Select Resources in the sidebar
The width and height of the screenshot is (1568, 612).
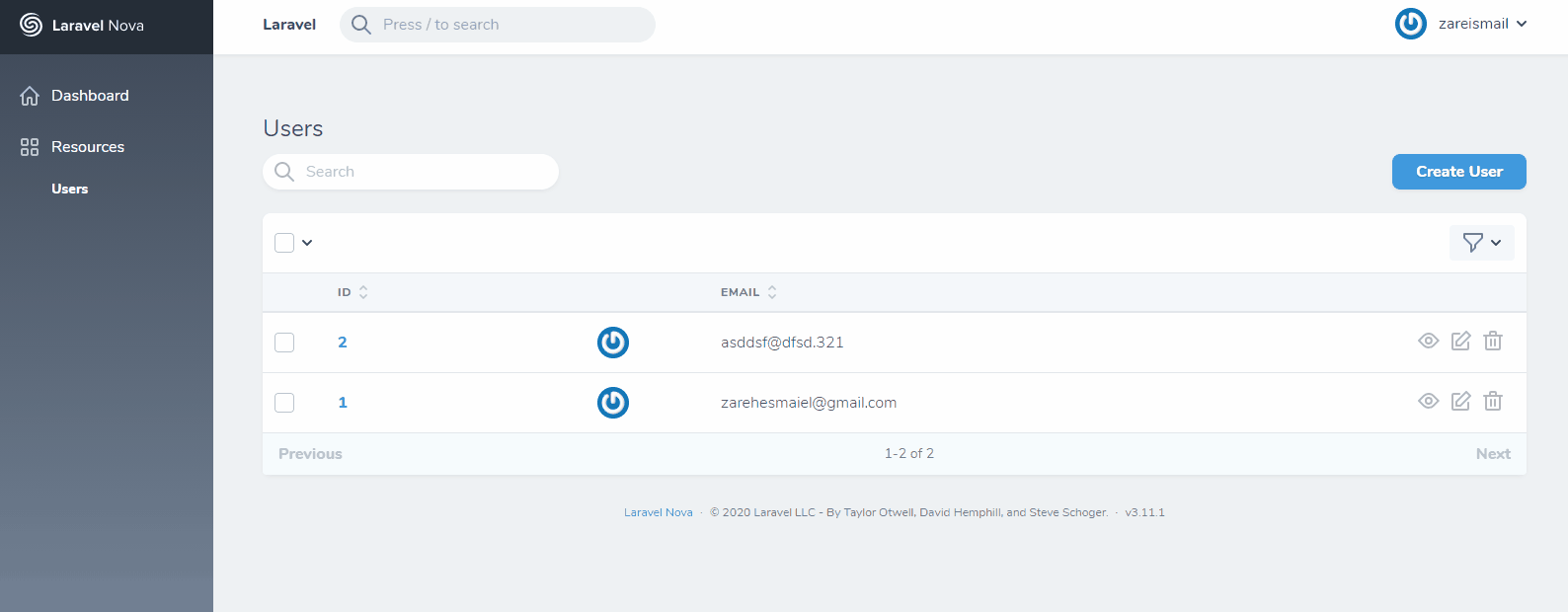tap(88, 147)
